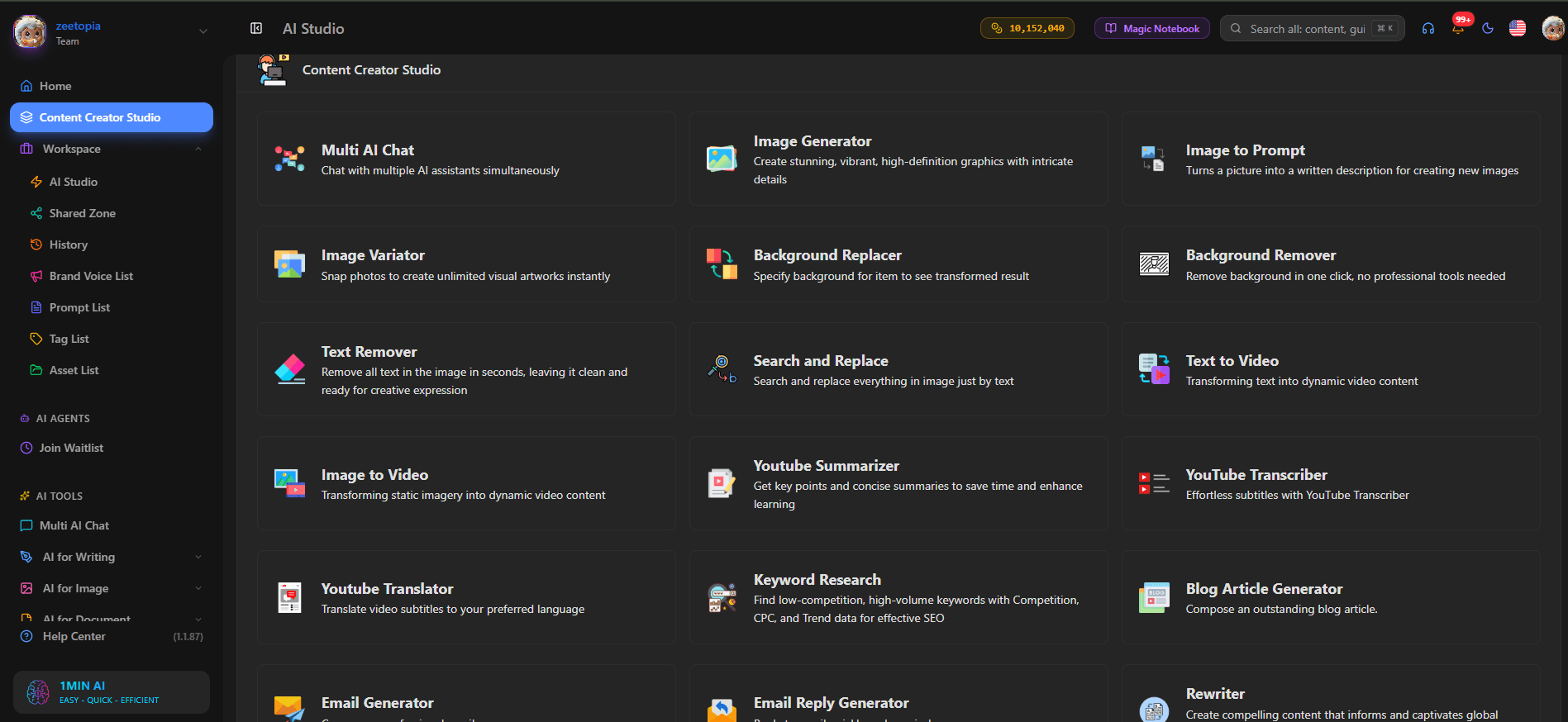The width and height of the screenshot is (1568, 722).
Task: Expand the AI for Document menu chevron
Action: click(x=198, y=619)
